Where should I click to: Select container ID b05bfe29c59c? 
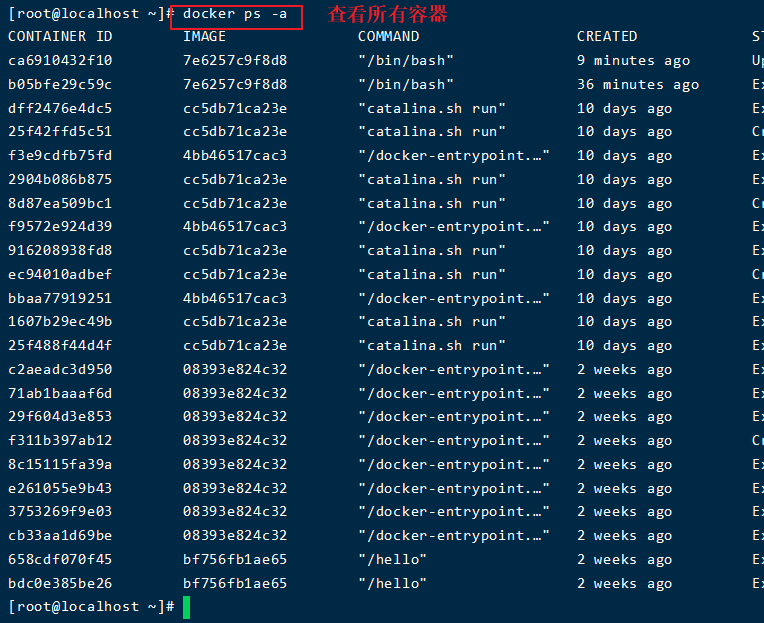(60, 84)
